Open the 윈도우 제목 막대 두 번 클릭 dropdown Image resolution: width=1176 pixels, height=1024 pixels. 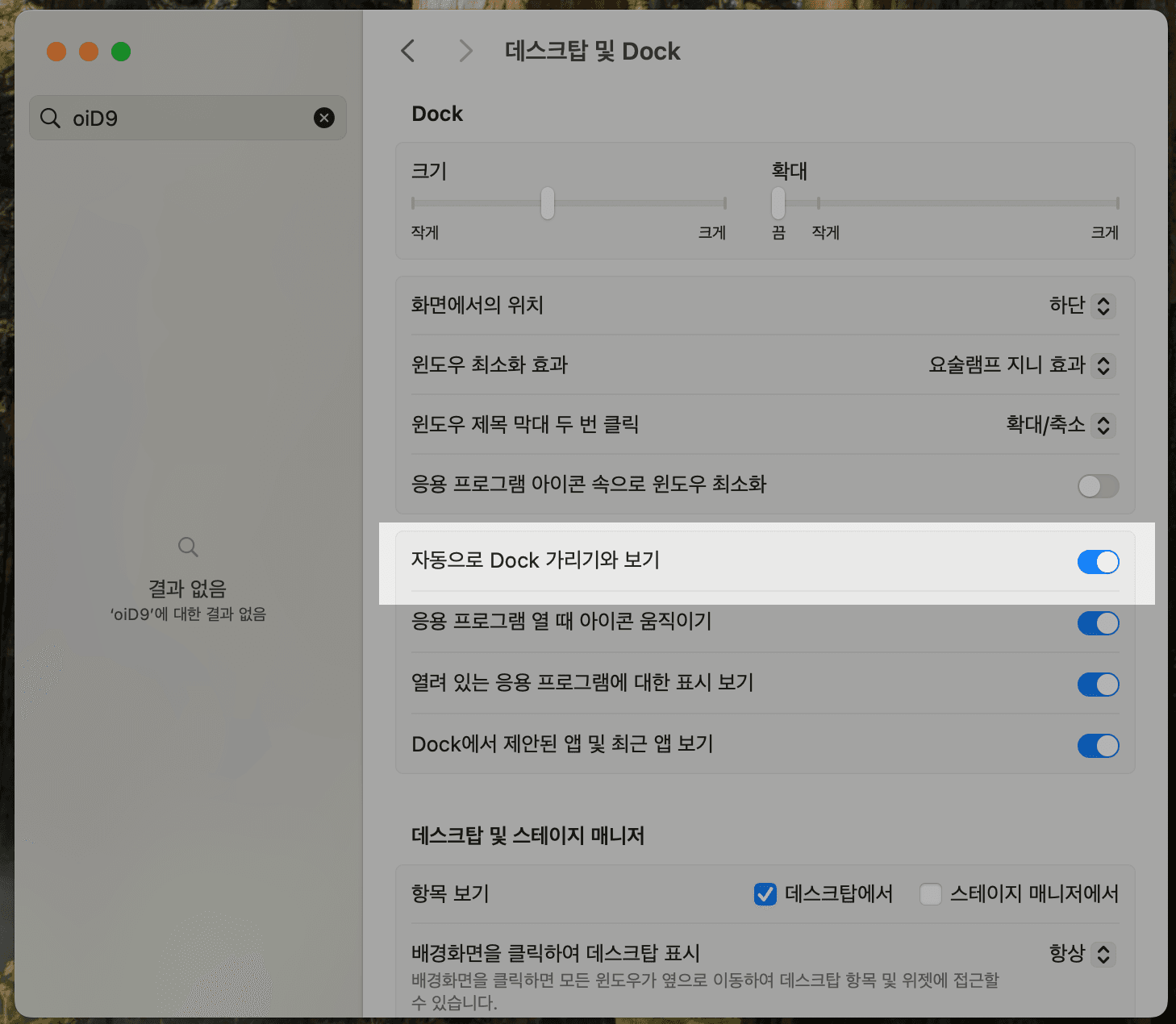pyautogui.click(x=1103, y=425)
